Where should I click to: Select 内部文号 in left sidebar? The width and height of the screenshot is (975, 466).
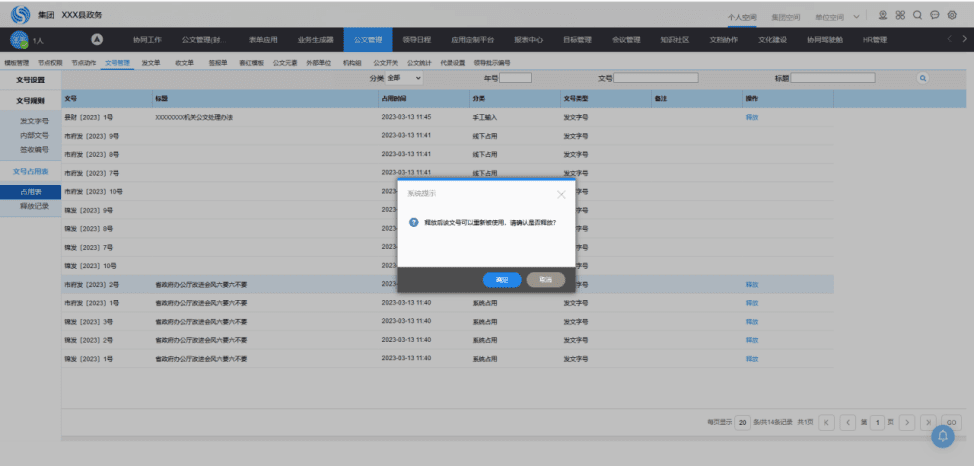[x=34, y=135]
